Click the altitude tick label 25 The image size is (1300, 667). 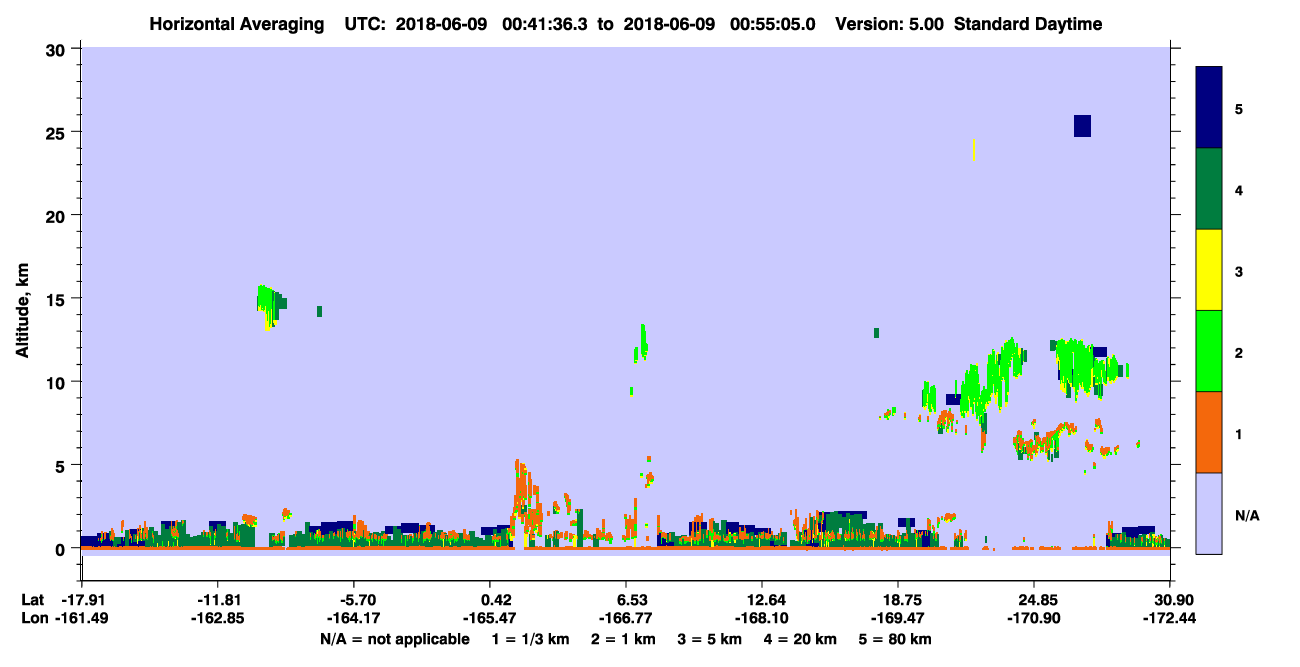pos(58,132)
